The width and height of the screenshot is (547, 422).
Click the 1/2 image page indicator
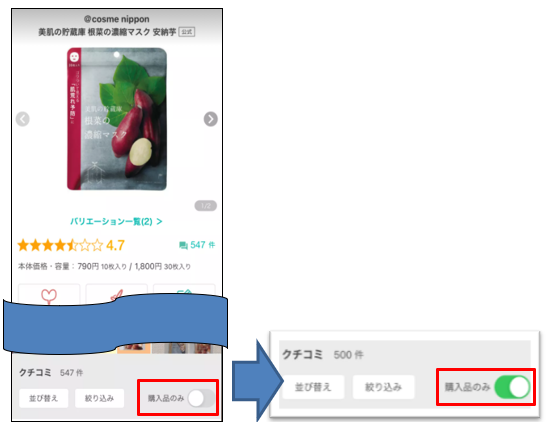(x=205, y=206)
